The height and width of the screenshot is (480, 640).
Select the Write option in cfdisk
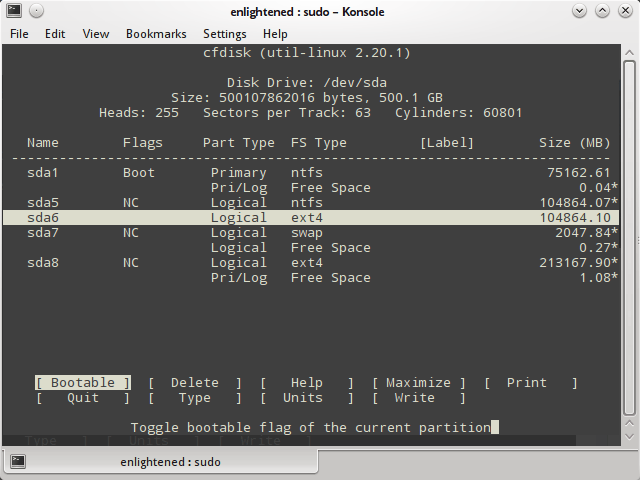point(414,398)
